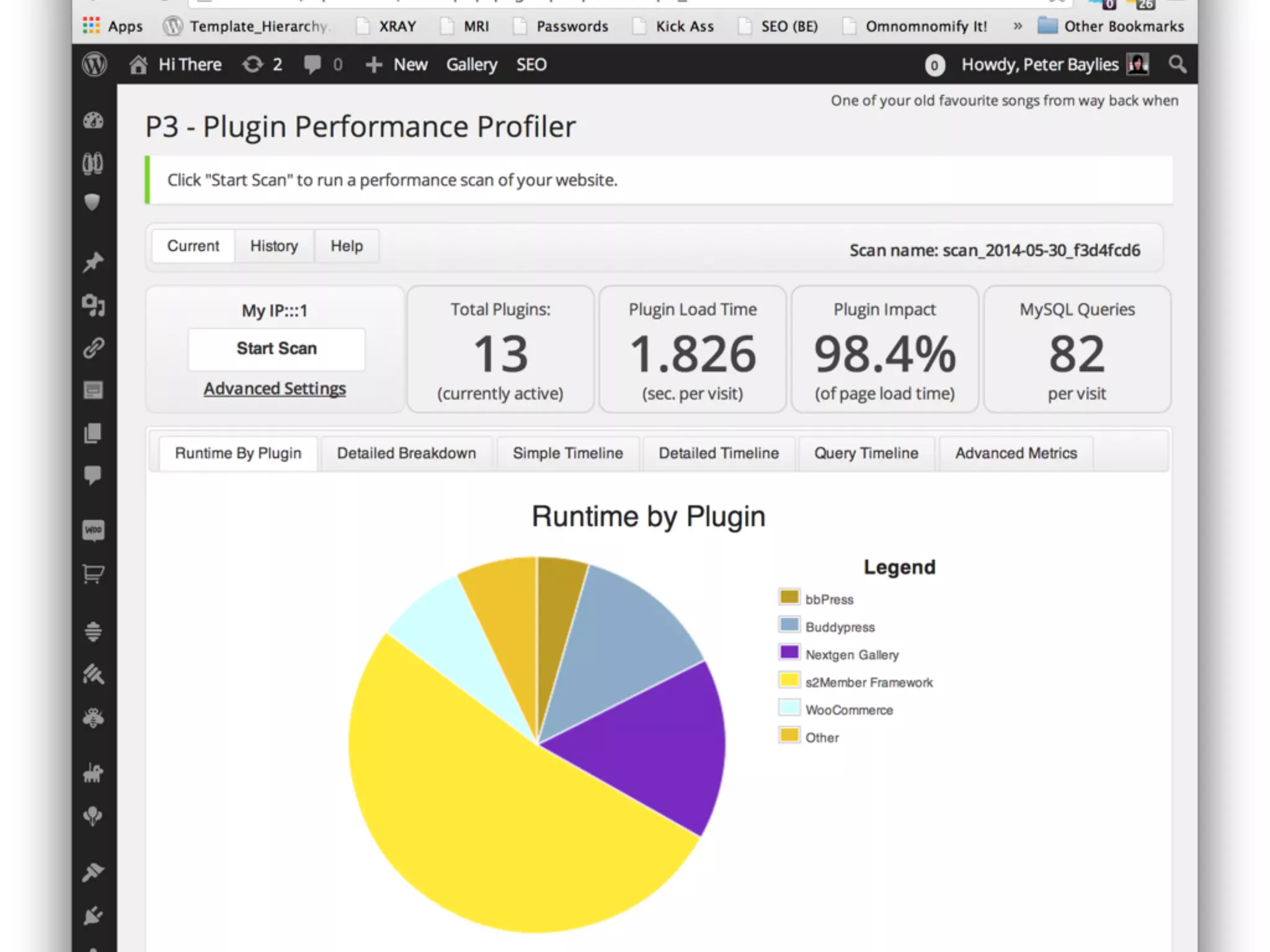Click Peter Baylies avatar thumbnail

1138,64
